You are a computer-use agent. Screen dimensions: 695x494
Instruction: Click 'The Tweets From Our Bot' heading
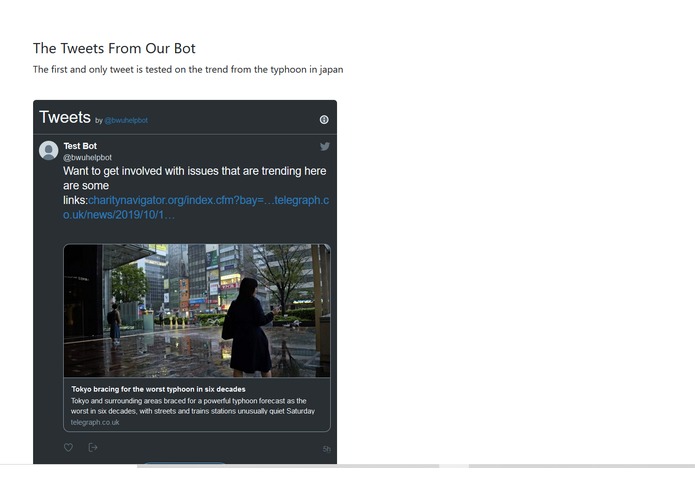(114, 48)
